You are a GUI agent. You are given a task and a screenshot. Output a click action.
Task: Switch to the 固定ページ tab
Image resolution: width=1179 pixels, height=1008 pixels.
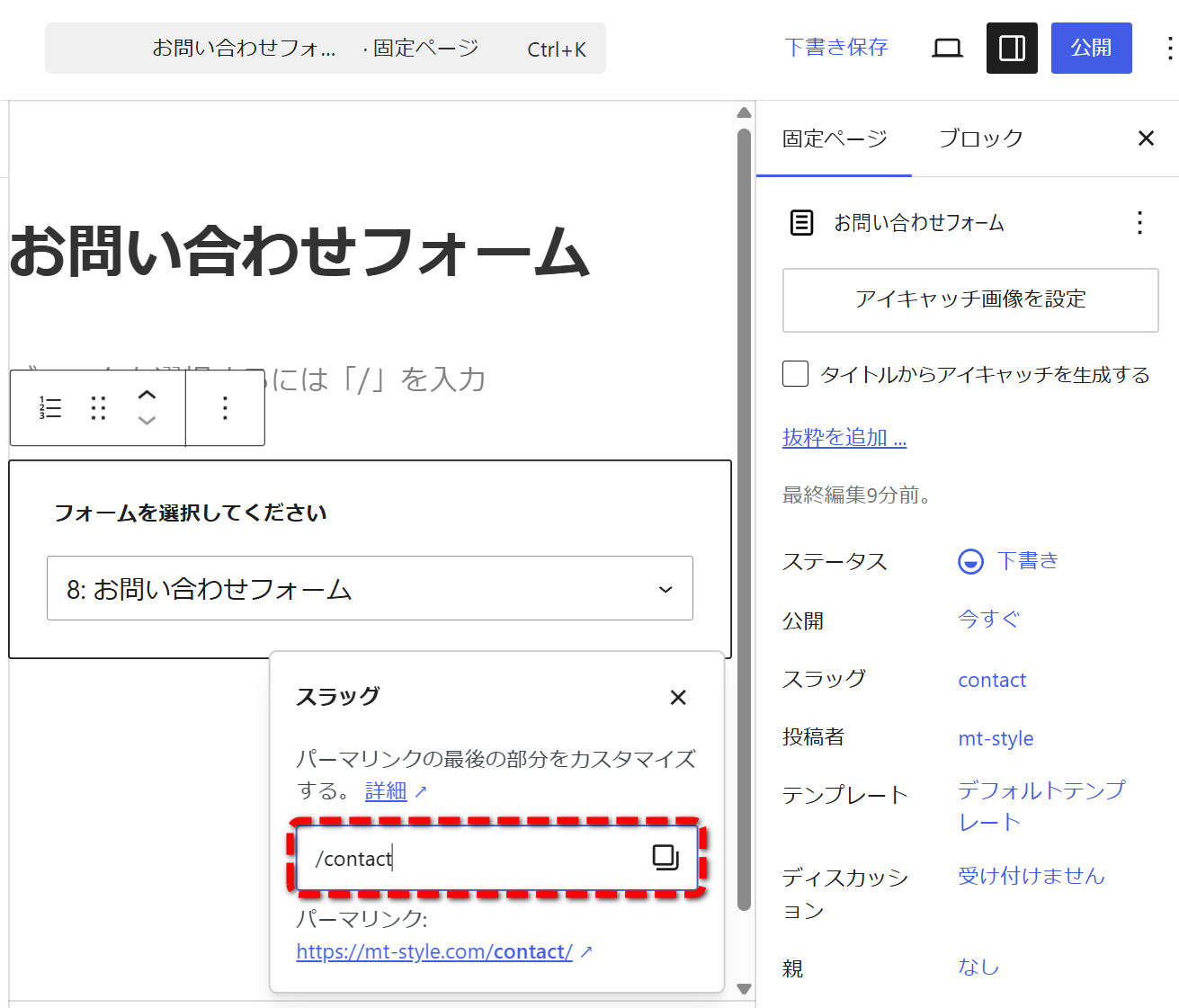tap(835, 138)
